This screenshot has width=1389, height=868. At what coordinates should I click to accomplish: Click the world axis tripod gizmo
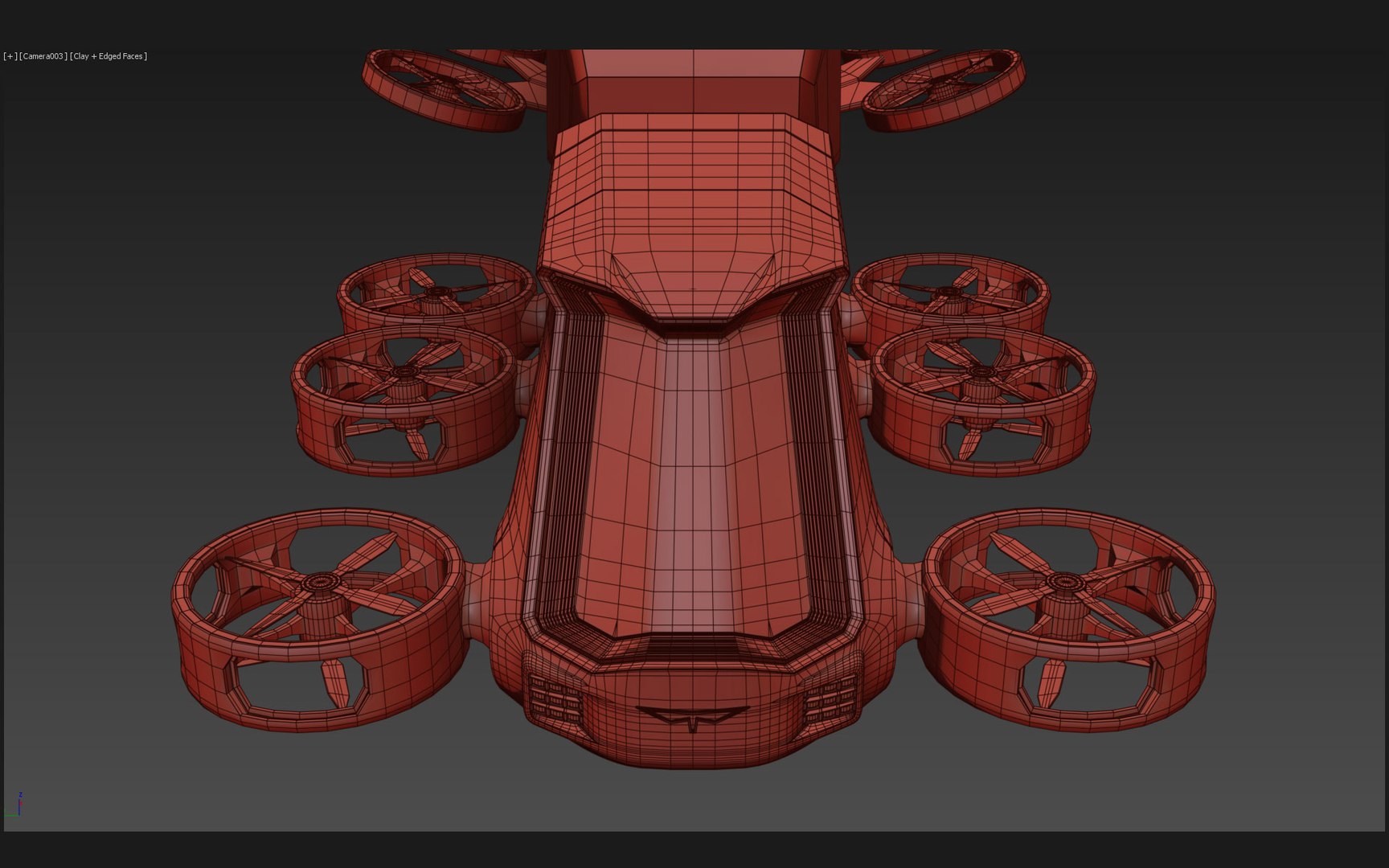click(14, 805)
